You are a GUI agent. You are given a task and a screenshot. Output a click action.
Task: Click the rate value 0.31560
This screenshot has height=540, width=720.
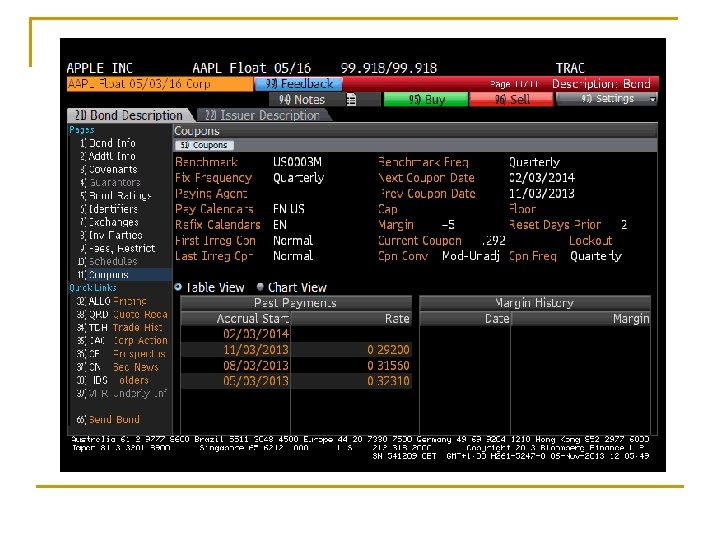click(x=388, y=366)
